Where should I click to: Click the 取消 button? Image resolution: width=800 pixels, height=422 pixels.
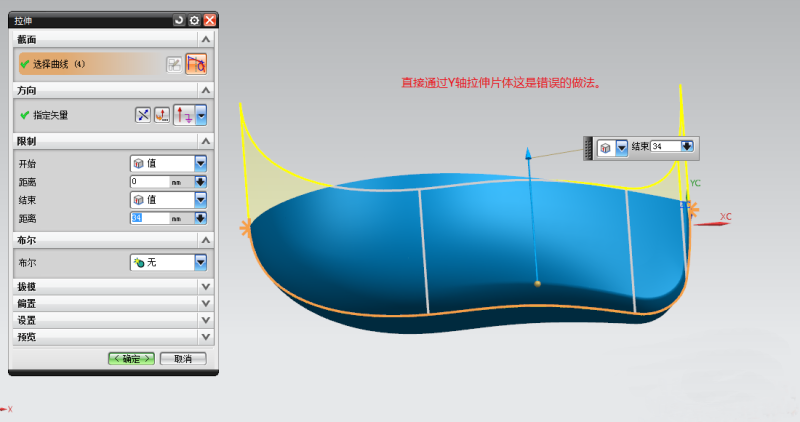point(182,358)
